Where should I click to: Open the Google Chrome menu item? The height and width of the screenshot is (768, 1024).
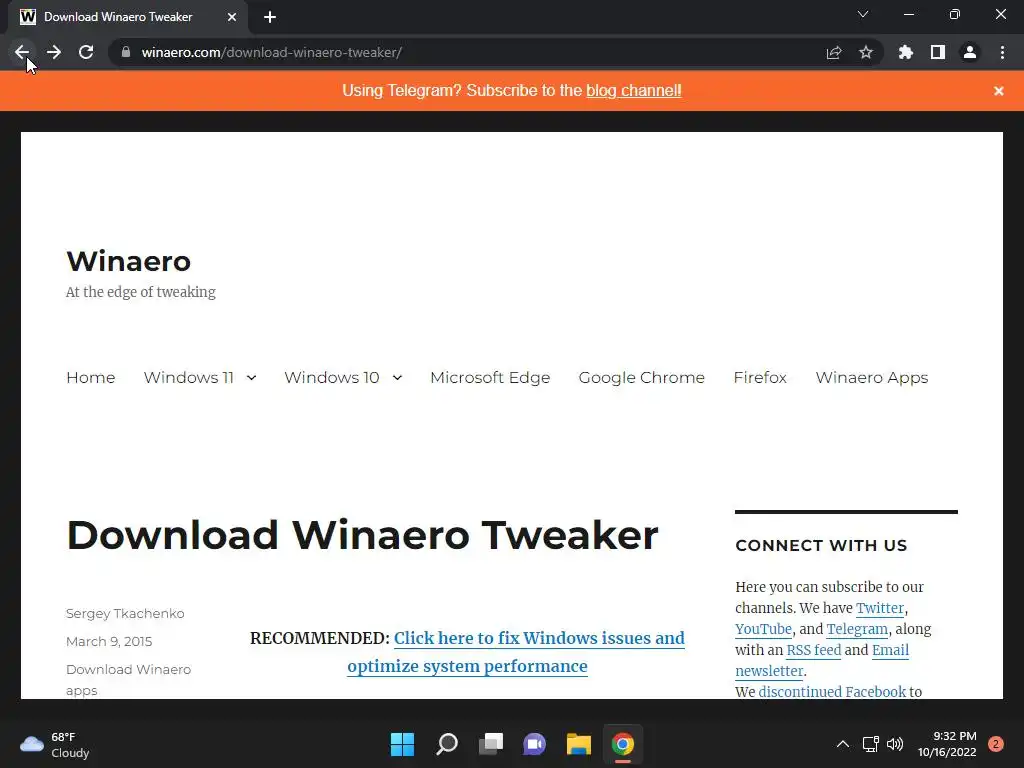[642, 377]
